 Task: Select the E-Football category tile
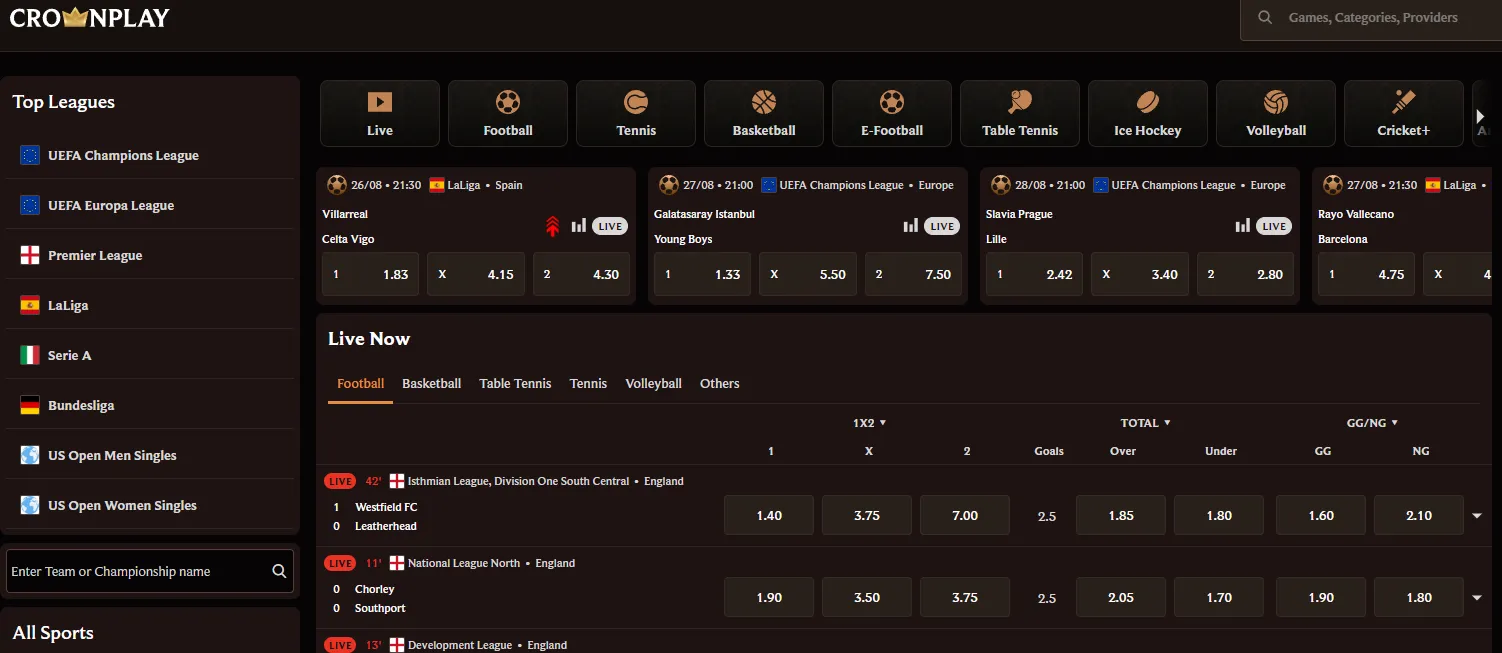(x=892, y=114)
